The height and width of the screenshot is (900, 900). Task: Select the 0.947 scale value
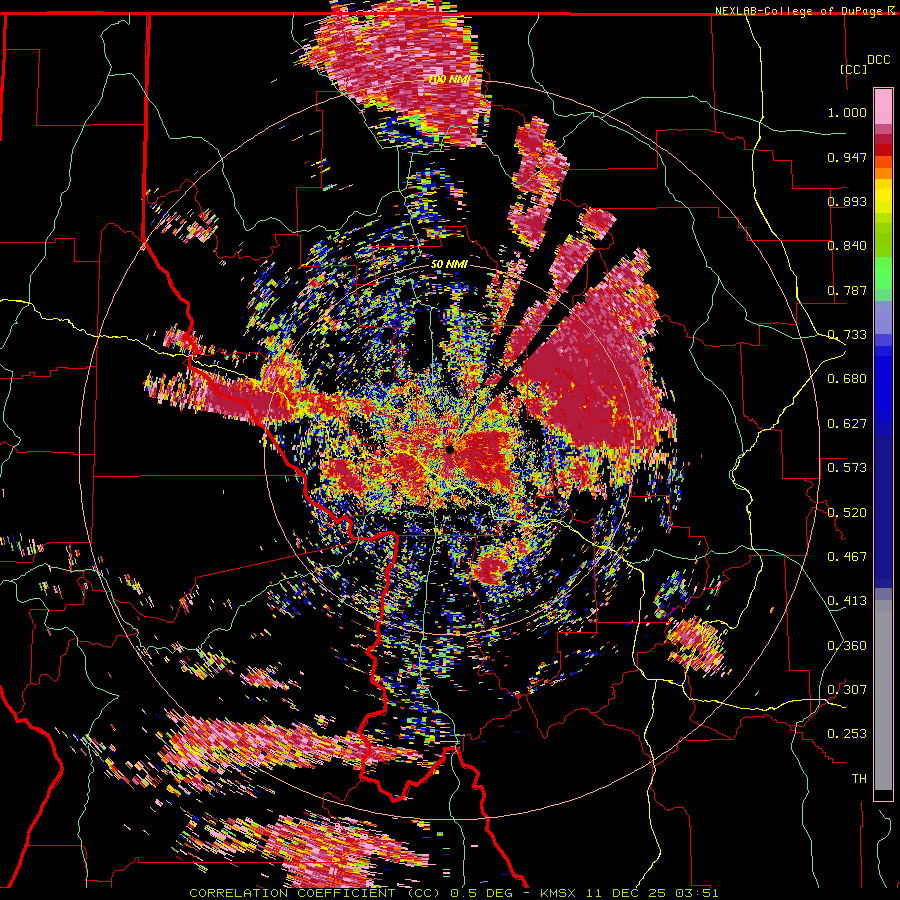847,157
